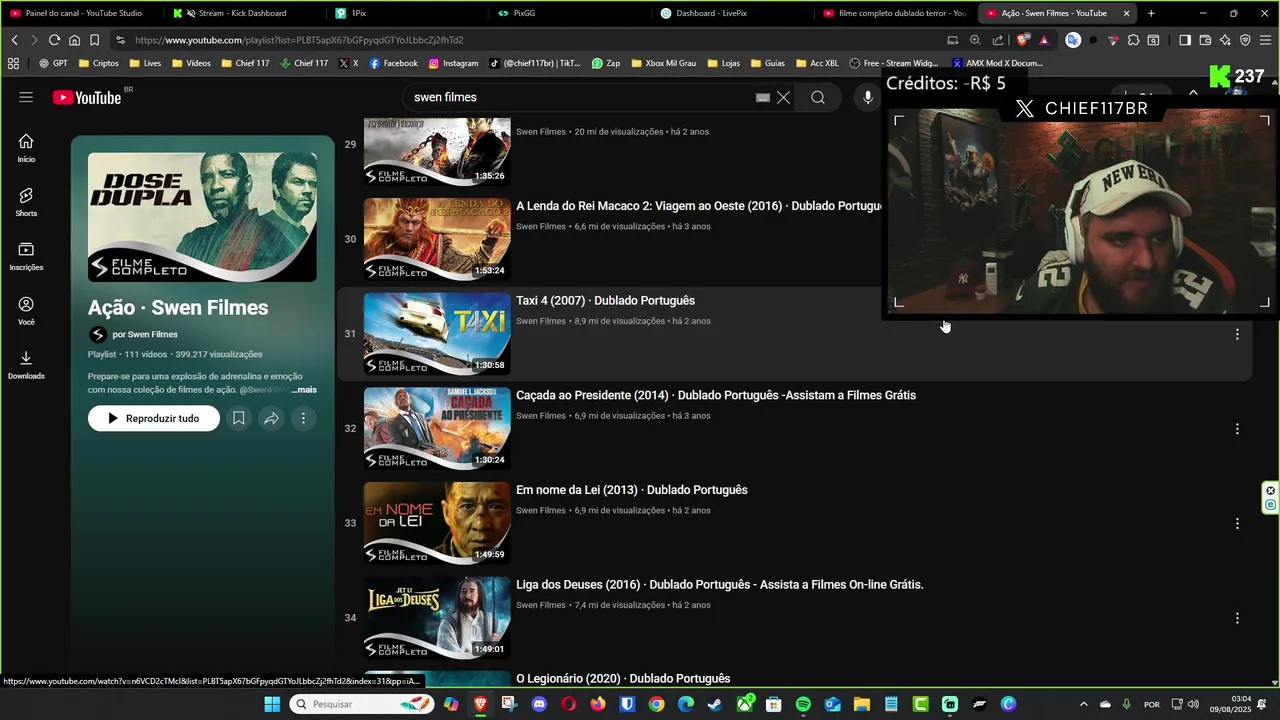
Task: Clear the 'swen filmes' search text
Action: [784, 97]
